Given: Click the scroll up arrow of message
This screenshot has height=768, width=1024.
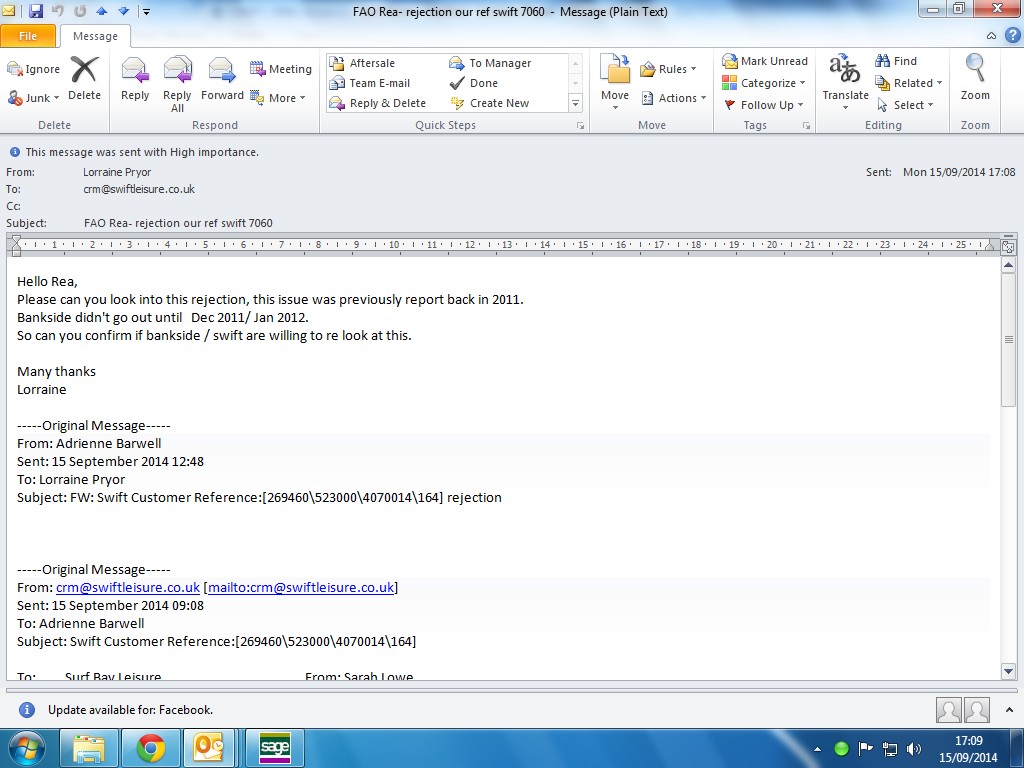Looking at the screenshot, I should 1008,266.
